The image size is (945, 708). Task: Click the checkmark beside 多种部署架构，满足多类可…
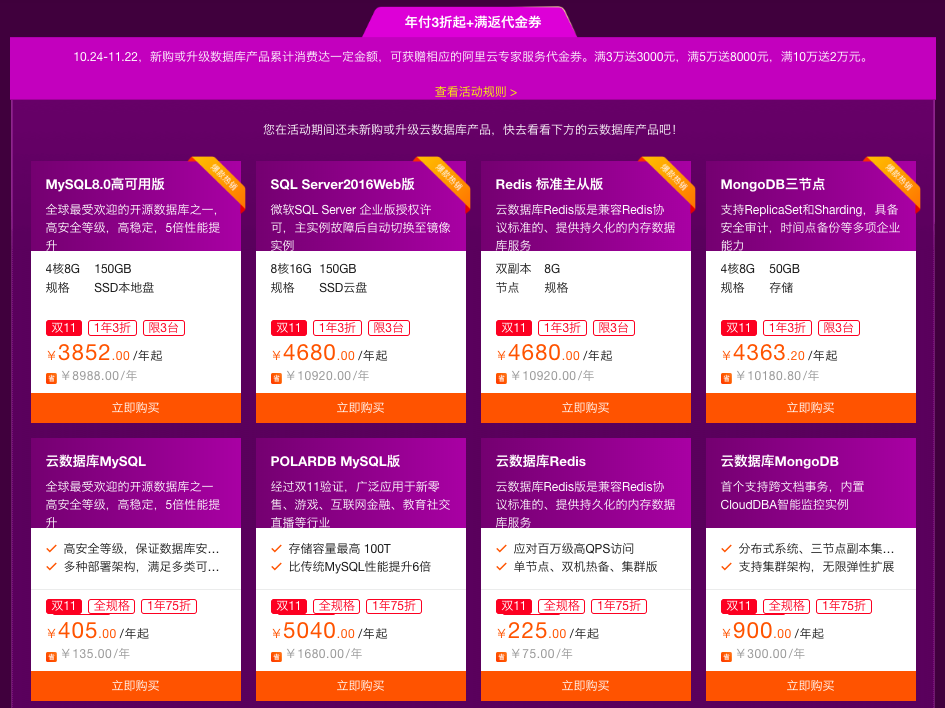tap(51, 566)
